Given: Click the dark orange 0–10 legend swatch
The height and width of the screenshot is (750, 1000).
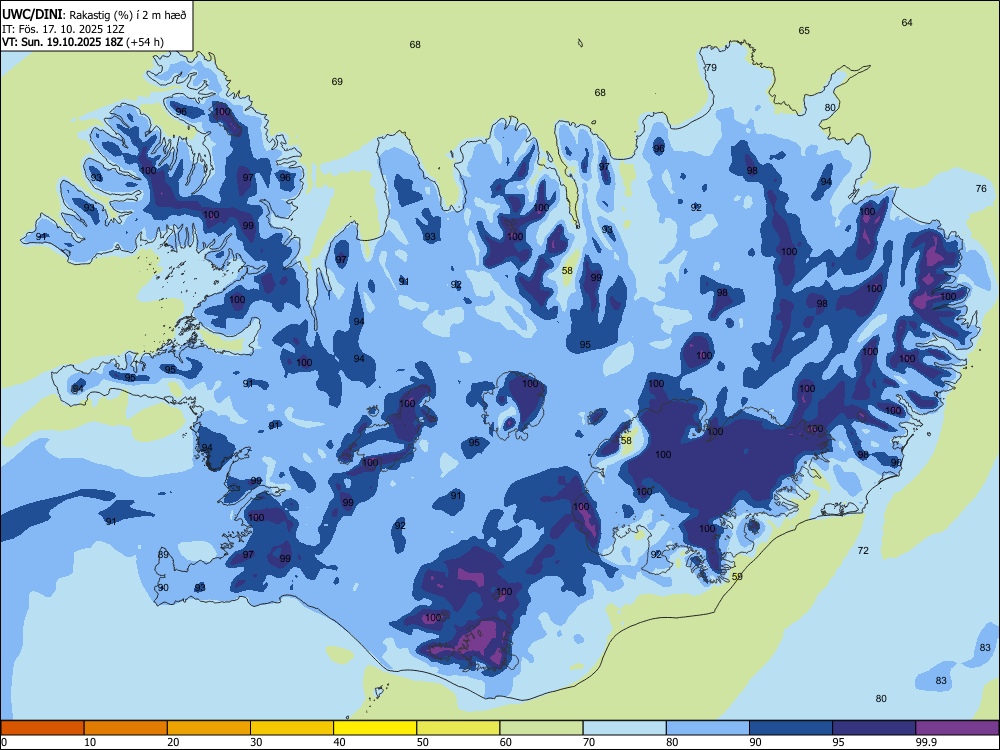Looking at the screenshot, I should (x=42, y=728).
